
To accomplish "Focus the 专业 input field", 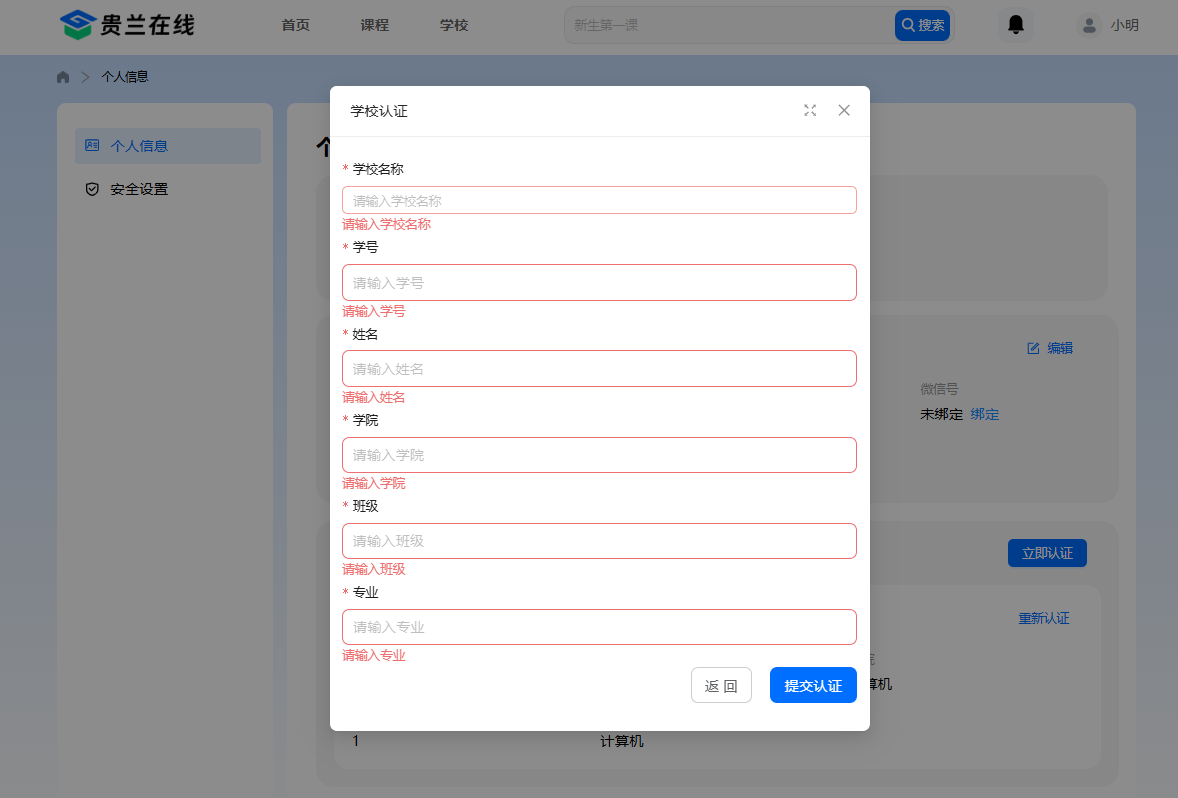I will [599, 627].
